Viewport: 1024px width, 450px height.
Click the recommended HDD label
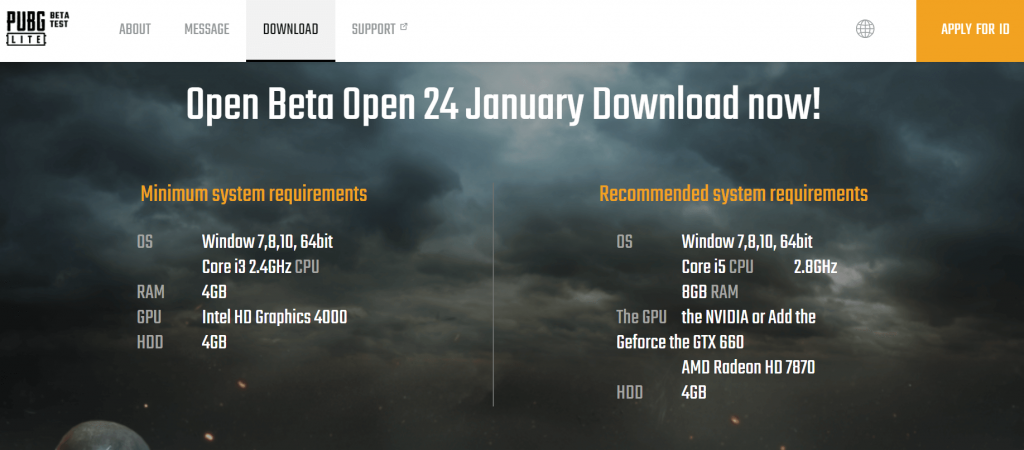630,393
